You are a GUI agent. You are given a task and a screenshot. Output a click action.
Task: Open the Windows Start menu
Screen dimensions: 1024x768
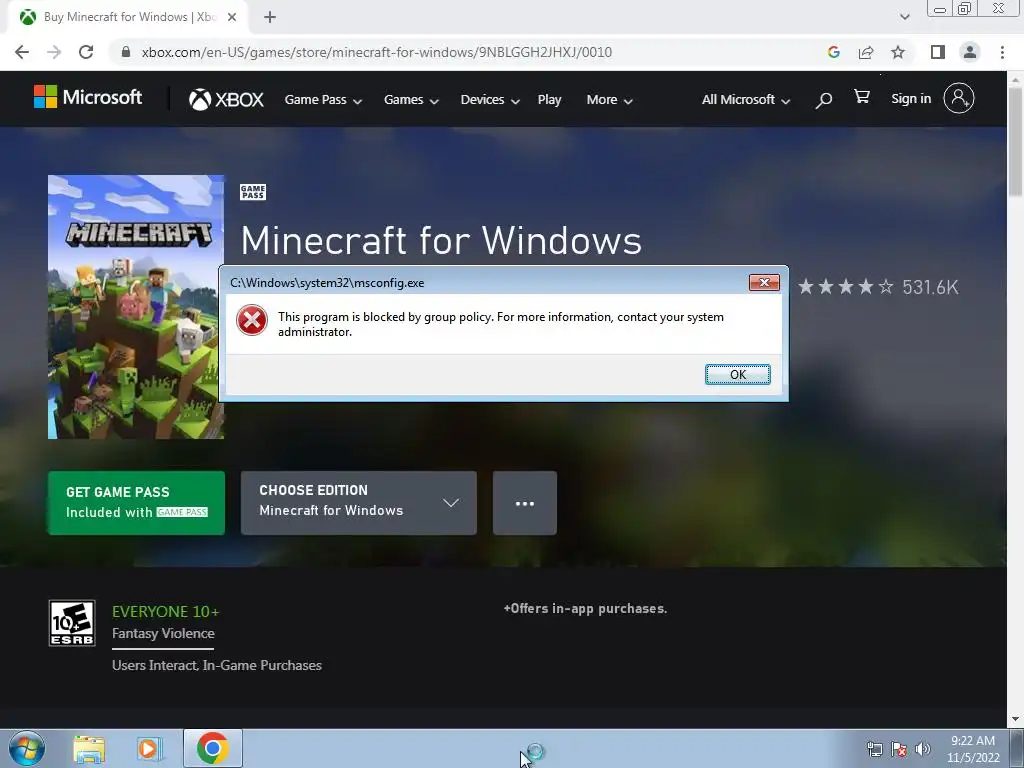pyautogui.click(x=27, y=748)
